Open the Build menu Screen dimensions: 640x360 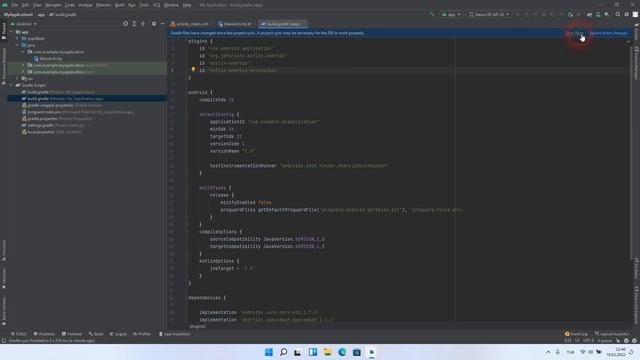click(120, 5)
